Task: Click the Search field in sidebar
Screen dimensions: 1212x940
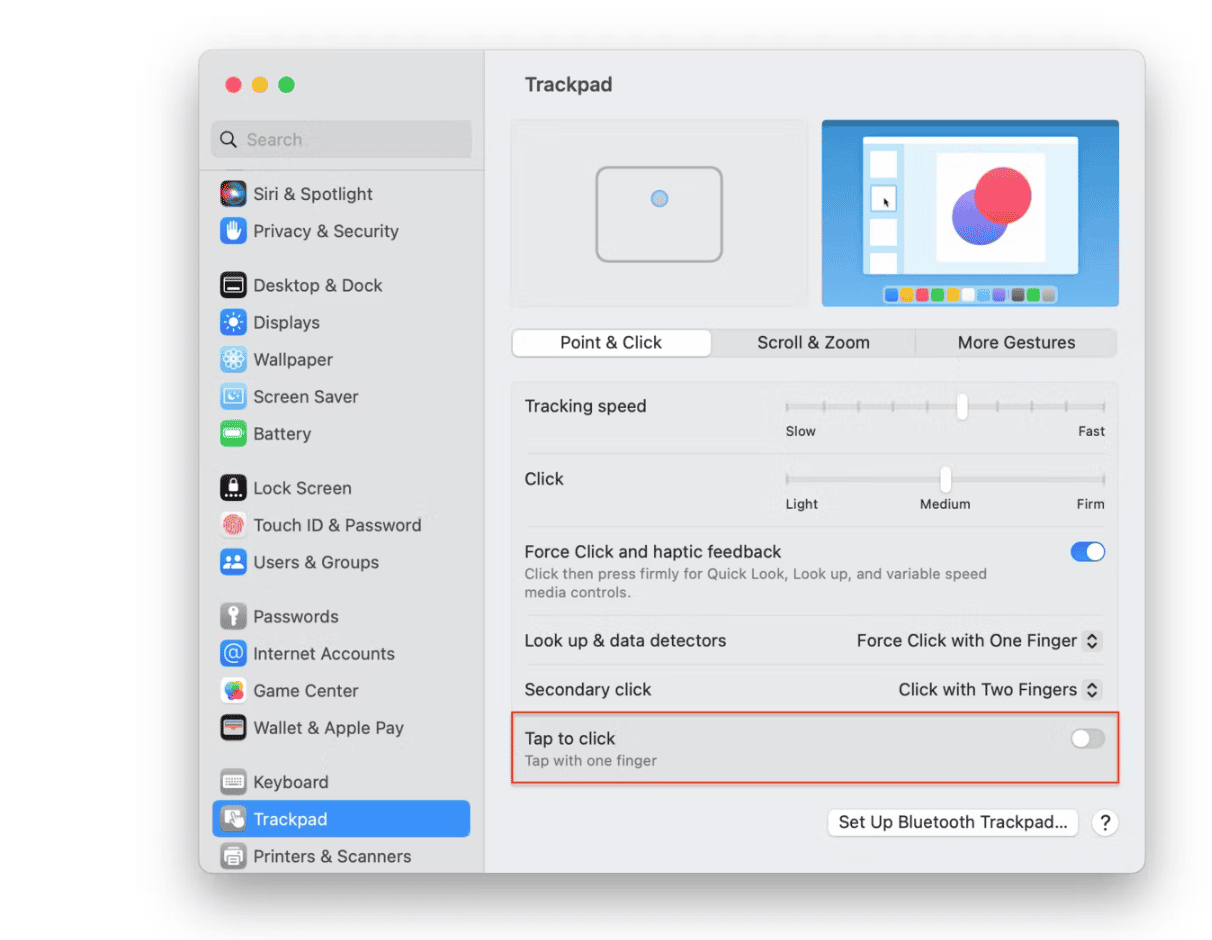Action: pos(341,140)
